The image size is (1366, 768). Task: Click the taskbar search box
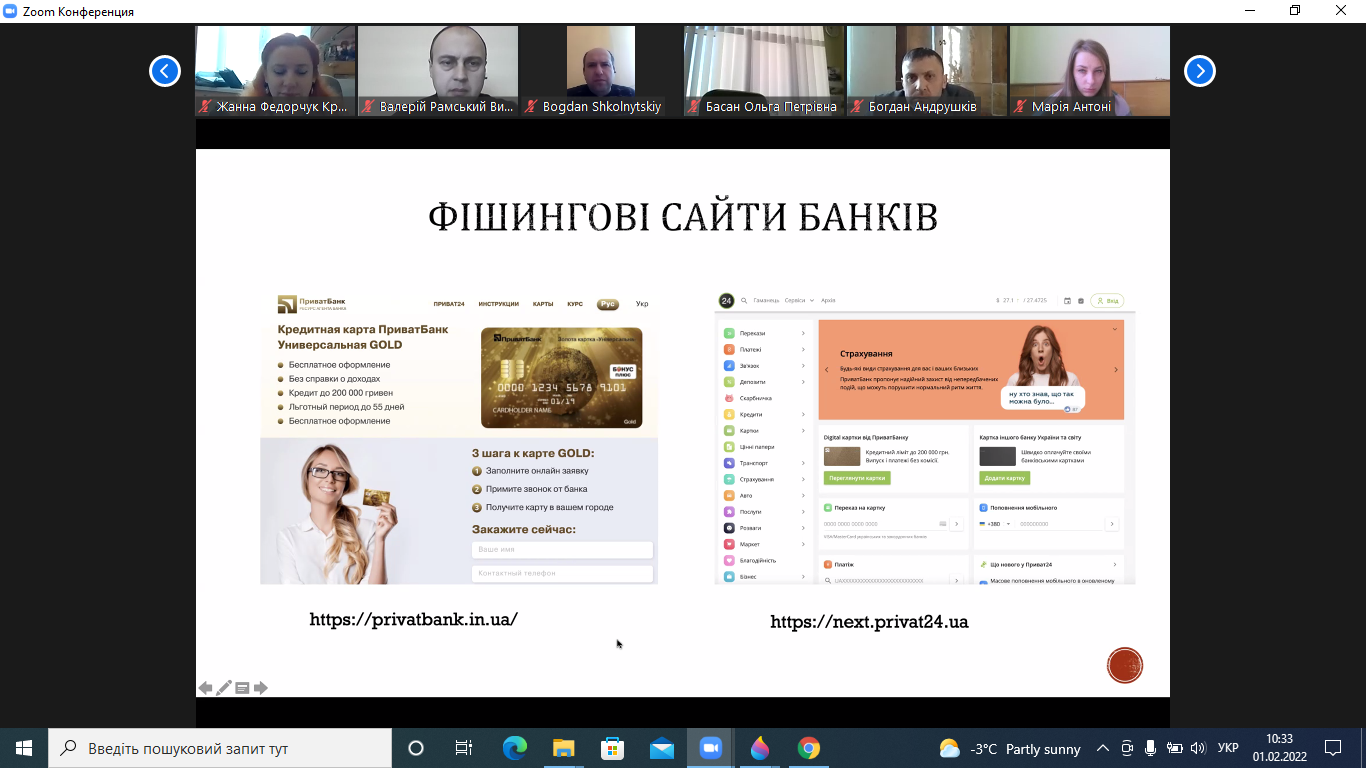219,748
